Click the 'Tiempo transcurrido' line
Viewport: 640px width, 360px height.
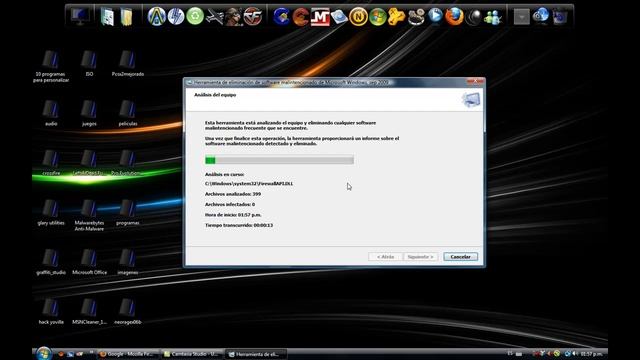(x=239, y=225)
